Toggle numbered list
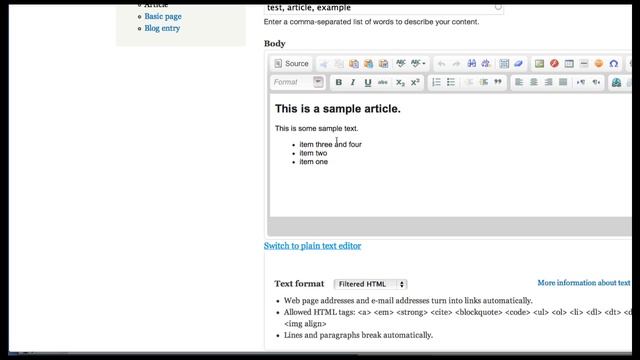The width and height of the screenshot is (640, 360). [x=436, y=82]
